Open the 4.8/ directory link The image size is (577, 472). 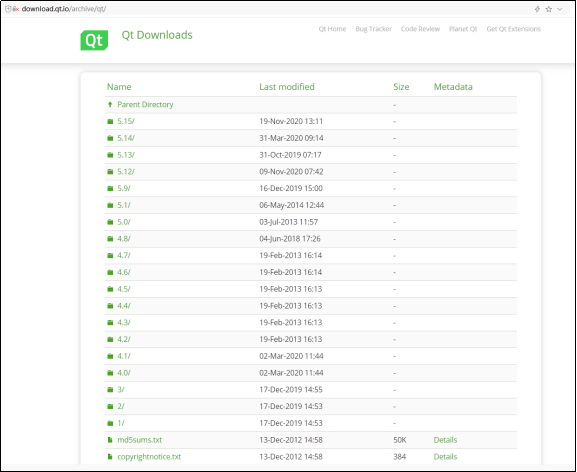tap(124, 239)
